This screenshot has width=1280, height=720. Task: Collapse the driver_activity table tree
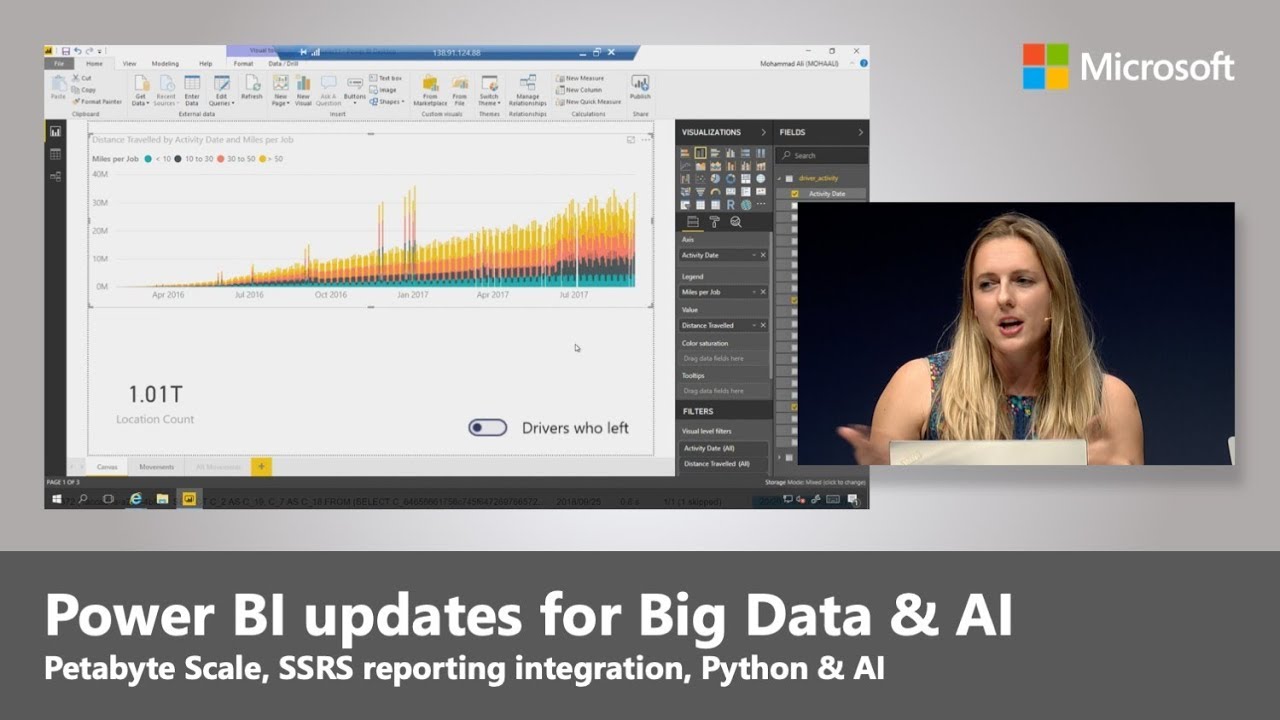click(780, 178)
